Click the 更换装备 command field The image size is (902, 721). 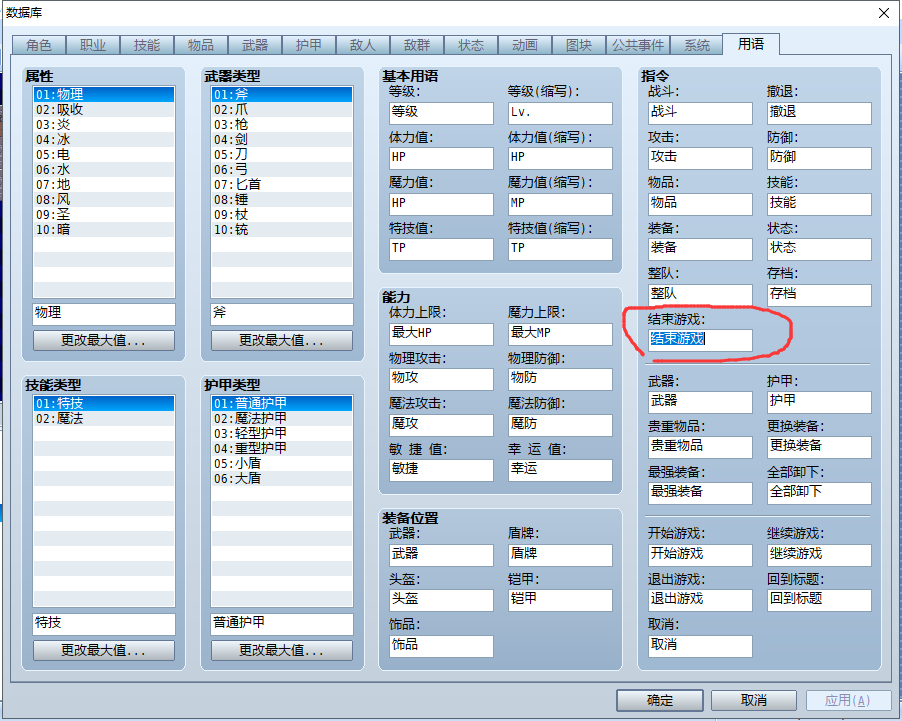pos(819,447)
